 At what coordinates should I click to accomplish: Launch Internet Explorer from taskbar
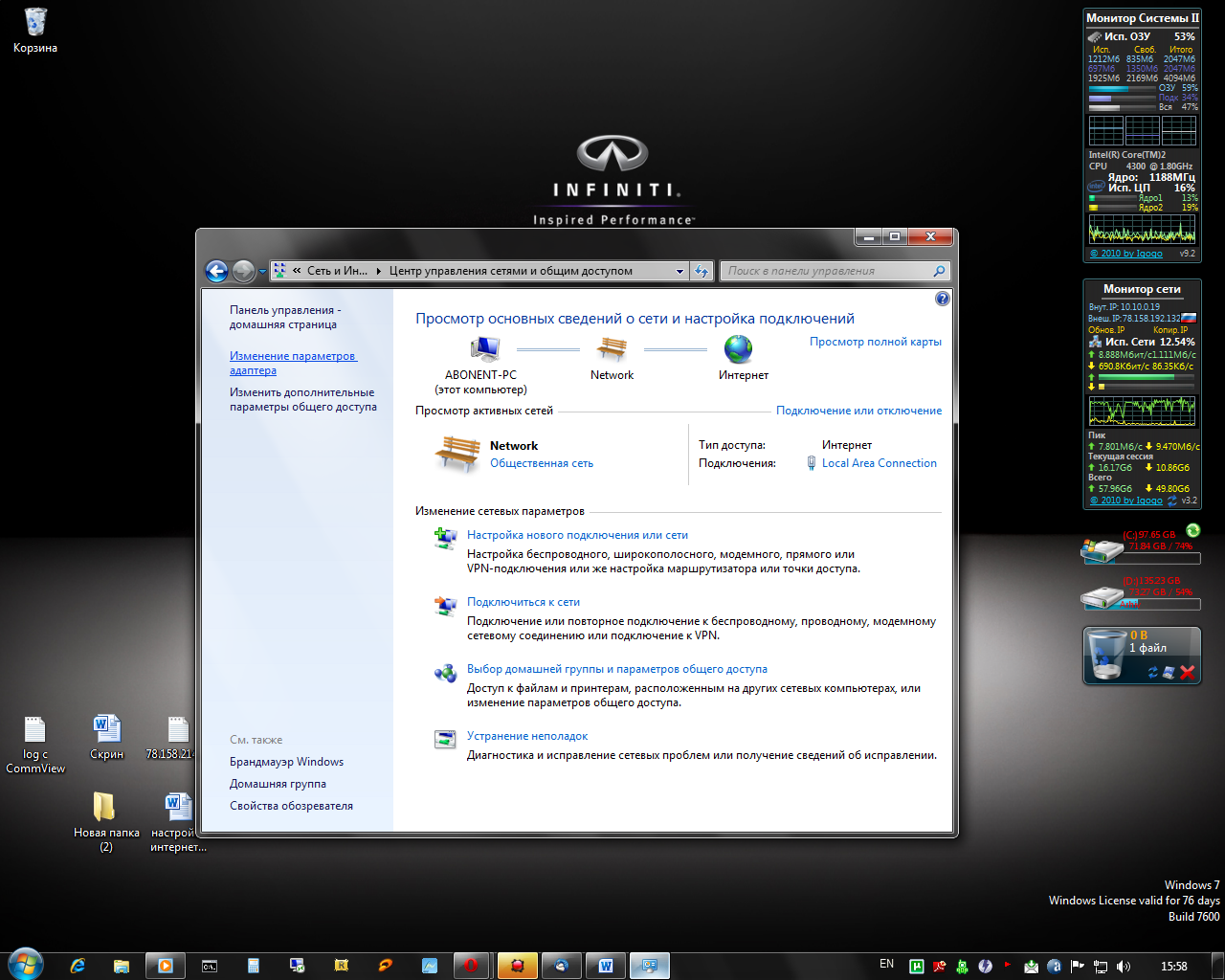[x=78, y=966]
